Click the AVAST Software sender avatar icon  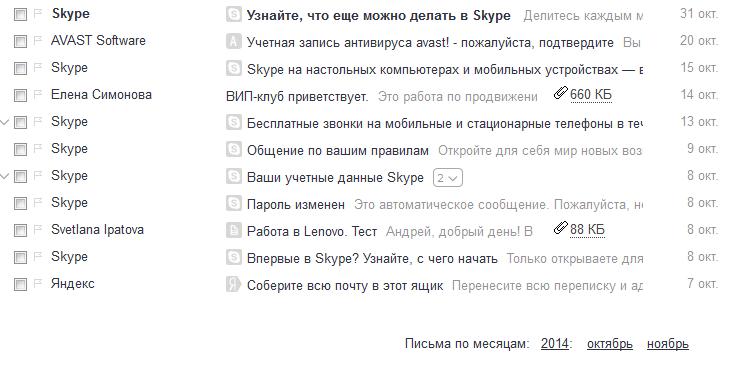pos(234,41)
